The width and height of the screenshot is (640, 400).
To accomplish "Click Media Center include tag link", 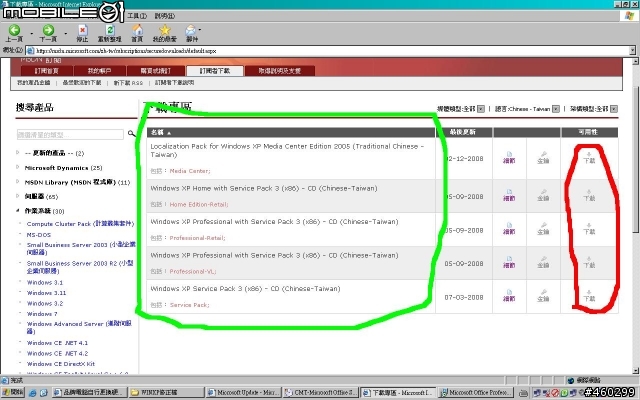I will [x=190, y=171].
